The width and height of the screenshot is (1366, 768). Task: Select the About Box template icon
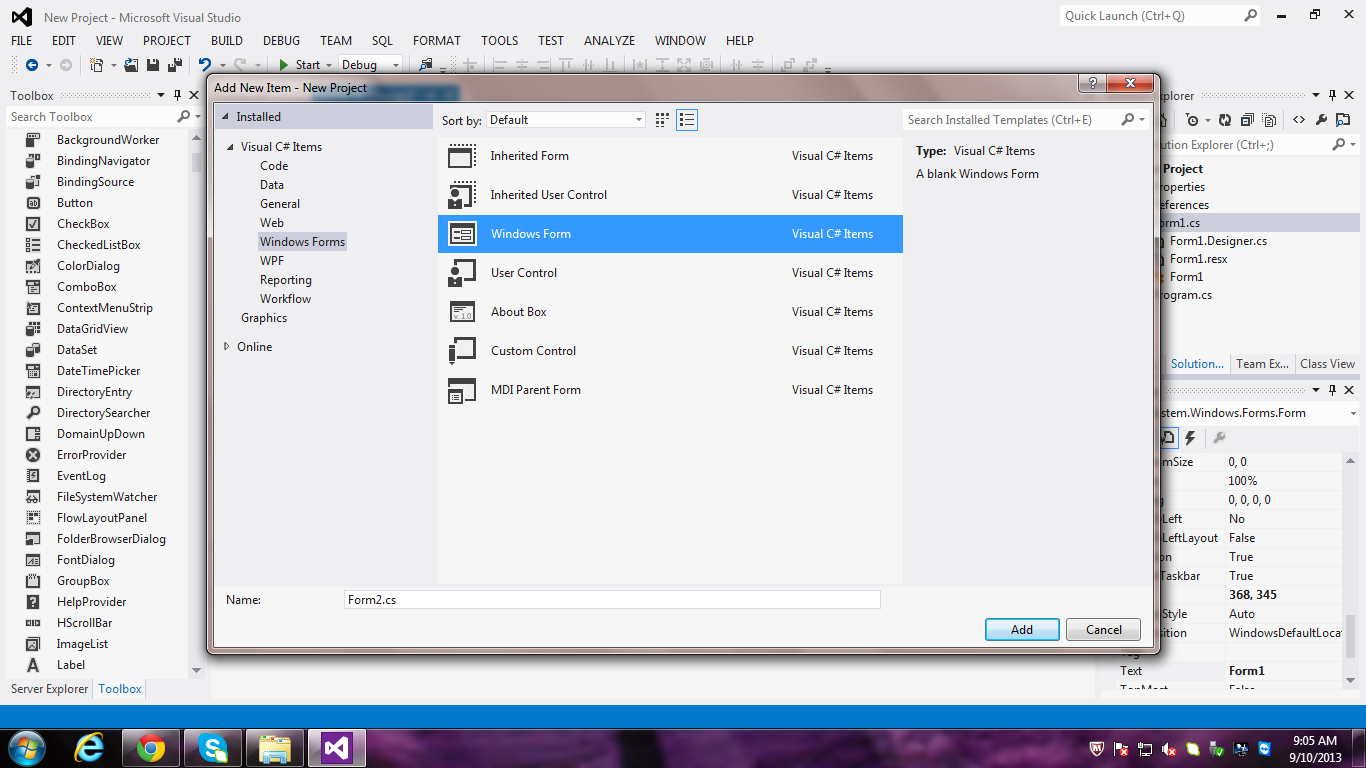tap(462, 312)
